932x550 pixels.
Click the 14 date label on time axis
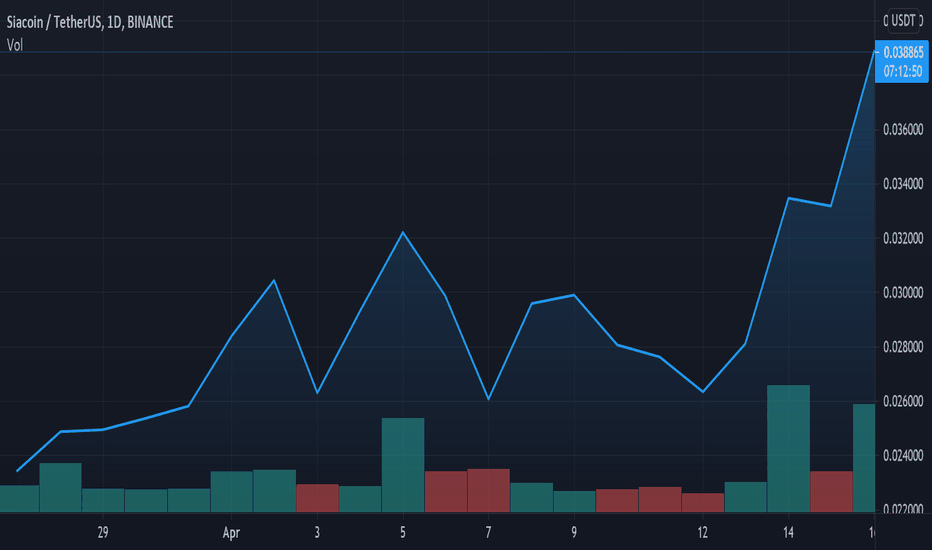coord(788,532)
